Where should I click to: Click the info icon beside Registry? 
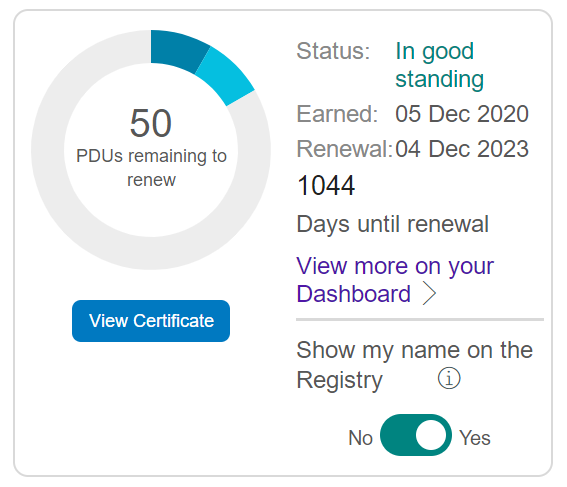click(449, 379)
